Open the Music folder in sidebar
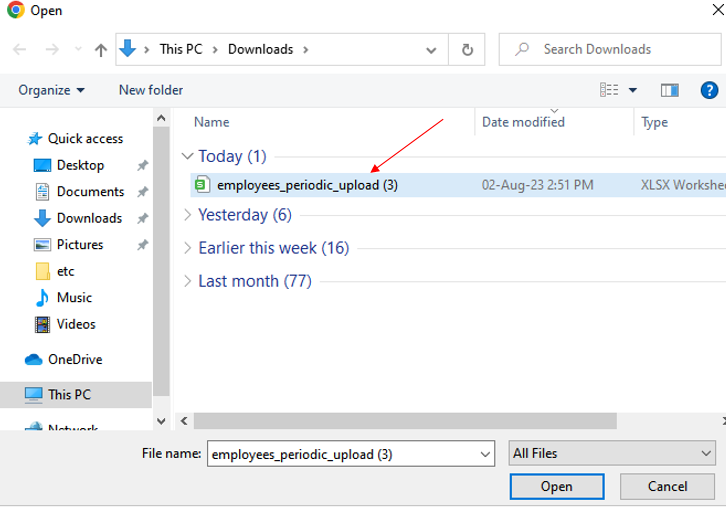Screen dimensions: 726x507 73,298
